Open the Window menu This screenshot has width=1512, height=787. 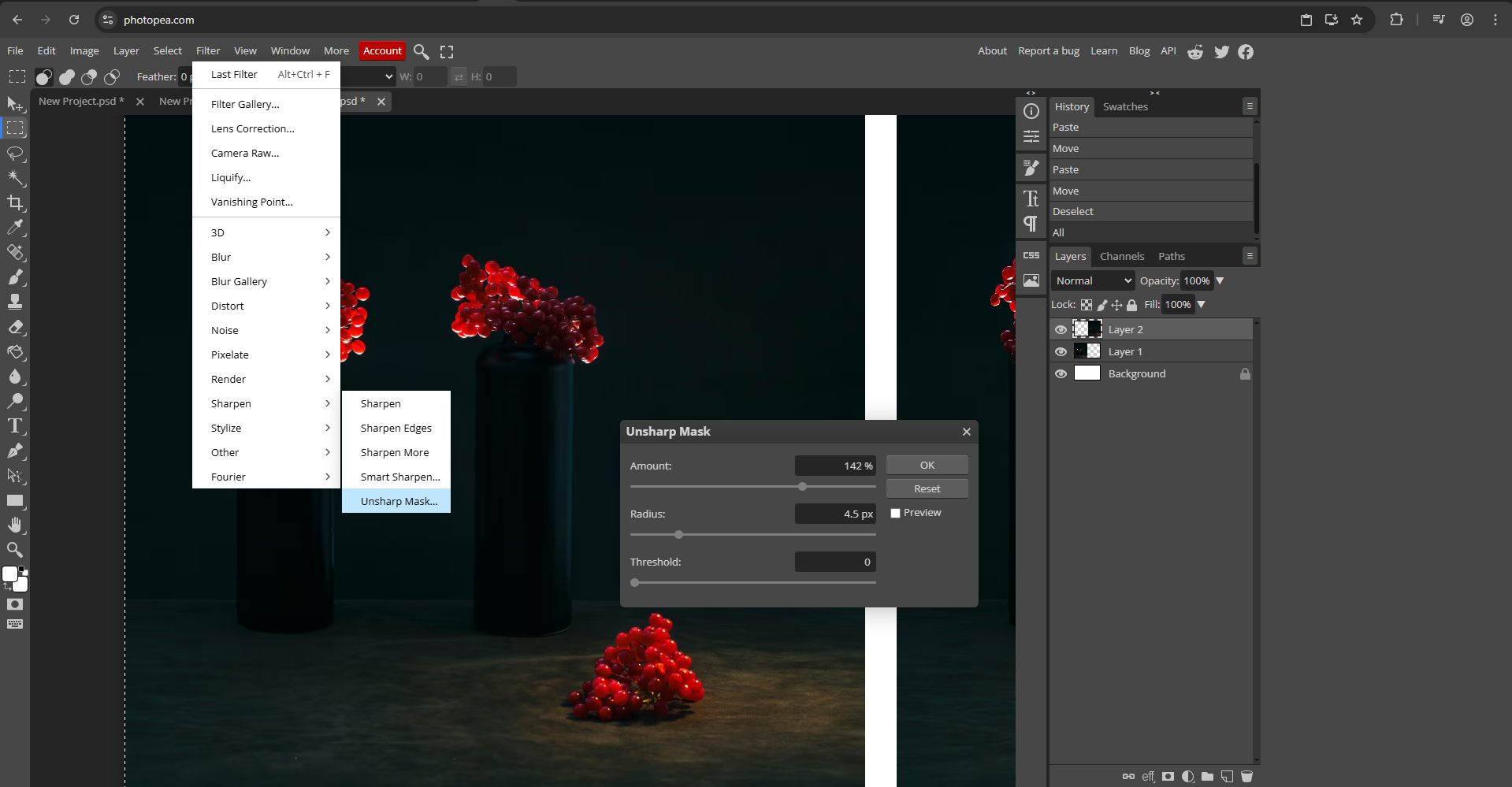point(289,50)
